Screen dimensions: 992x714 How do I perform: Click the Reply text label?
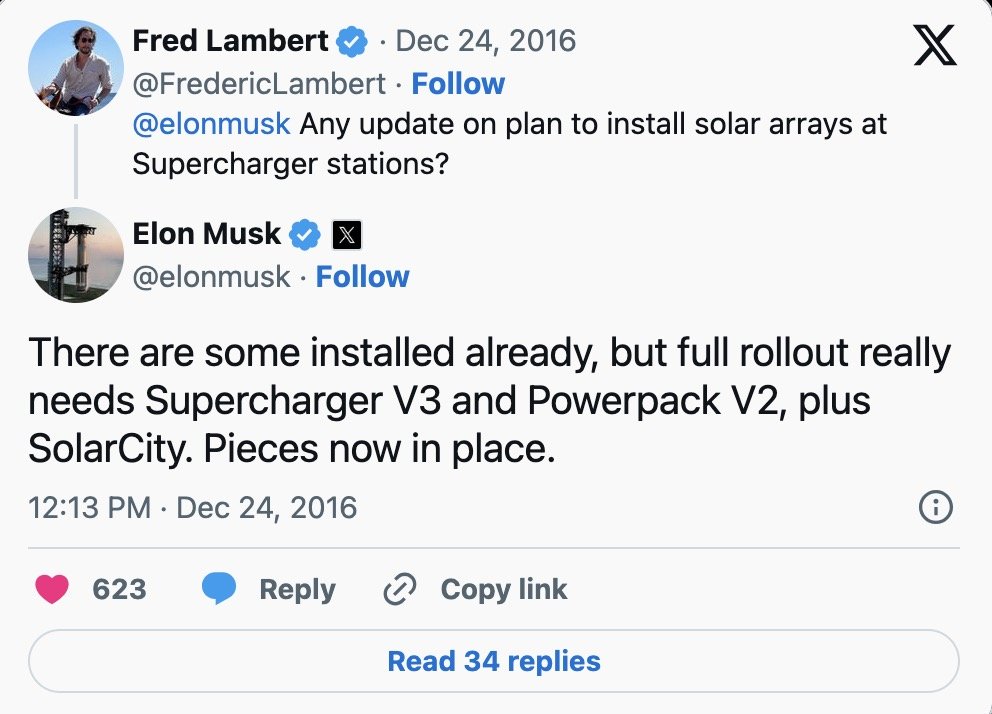click(x=297, y=590)
